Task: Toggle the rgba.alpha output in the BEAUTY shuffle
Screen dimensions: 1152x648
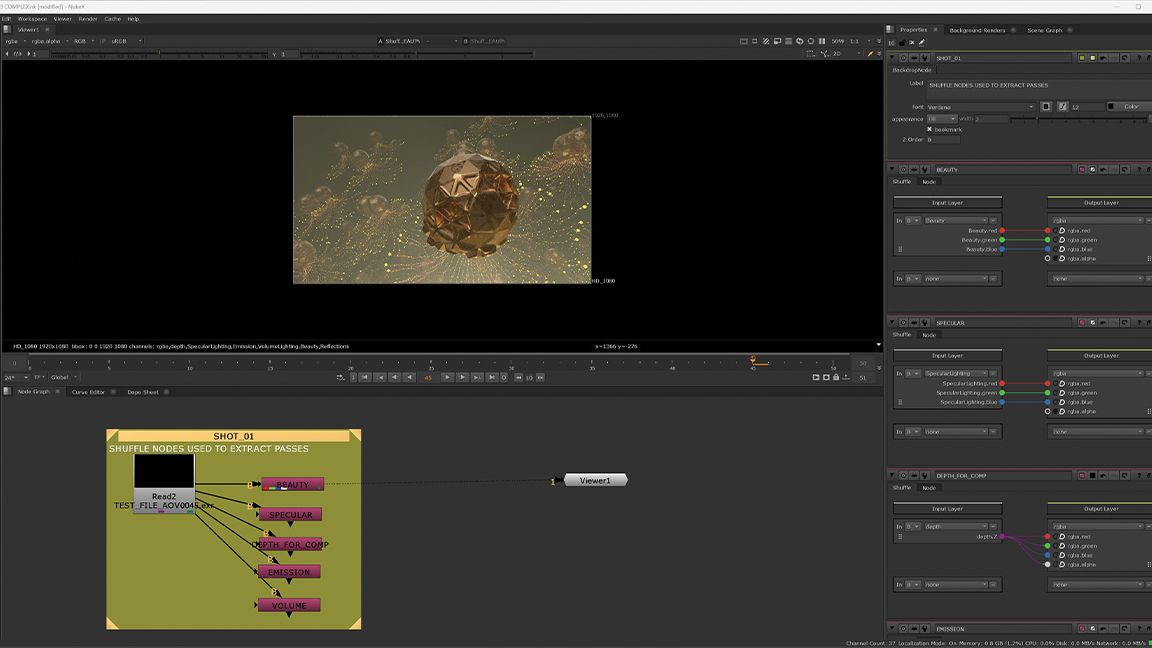Action: [x=1048, y=258]
